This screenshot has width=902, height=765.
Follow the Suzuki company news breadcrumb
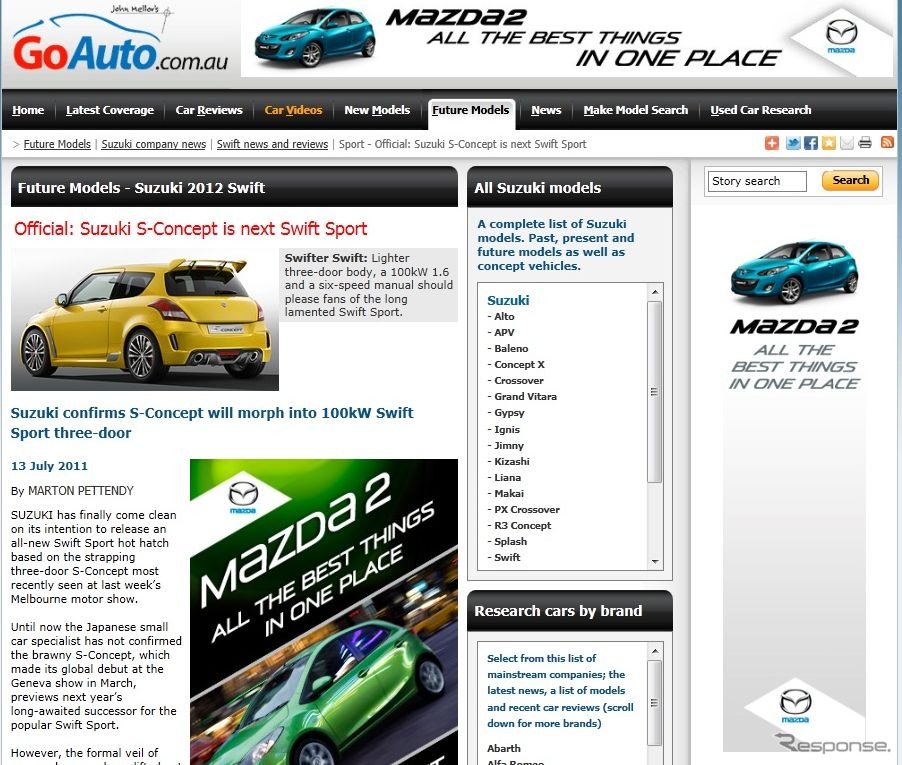click(x=154, y=144)
